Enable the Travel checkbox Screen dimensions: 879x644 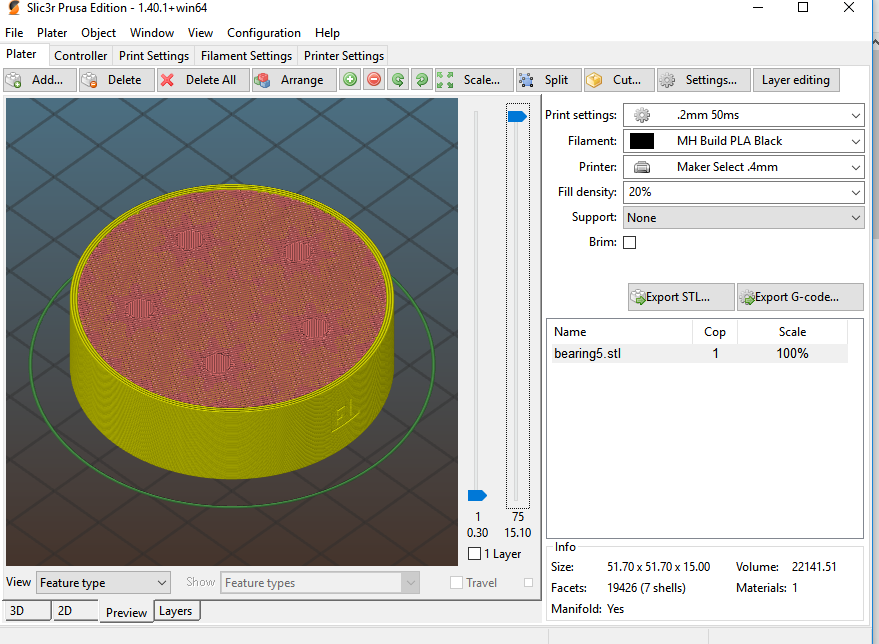[x=456, y=583]
